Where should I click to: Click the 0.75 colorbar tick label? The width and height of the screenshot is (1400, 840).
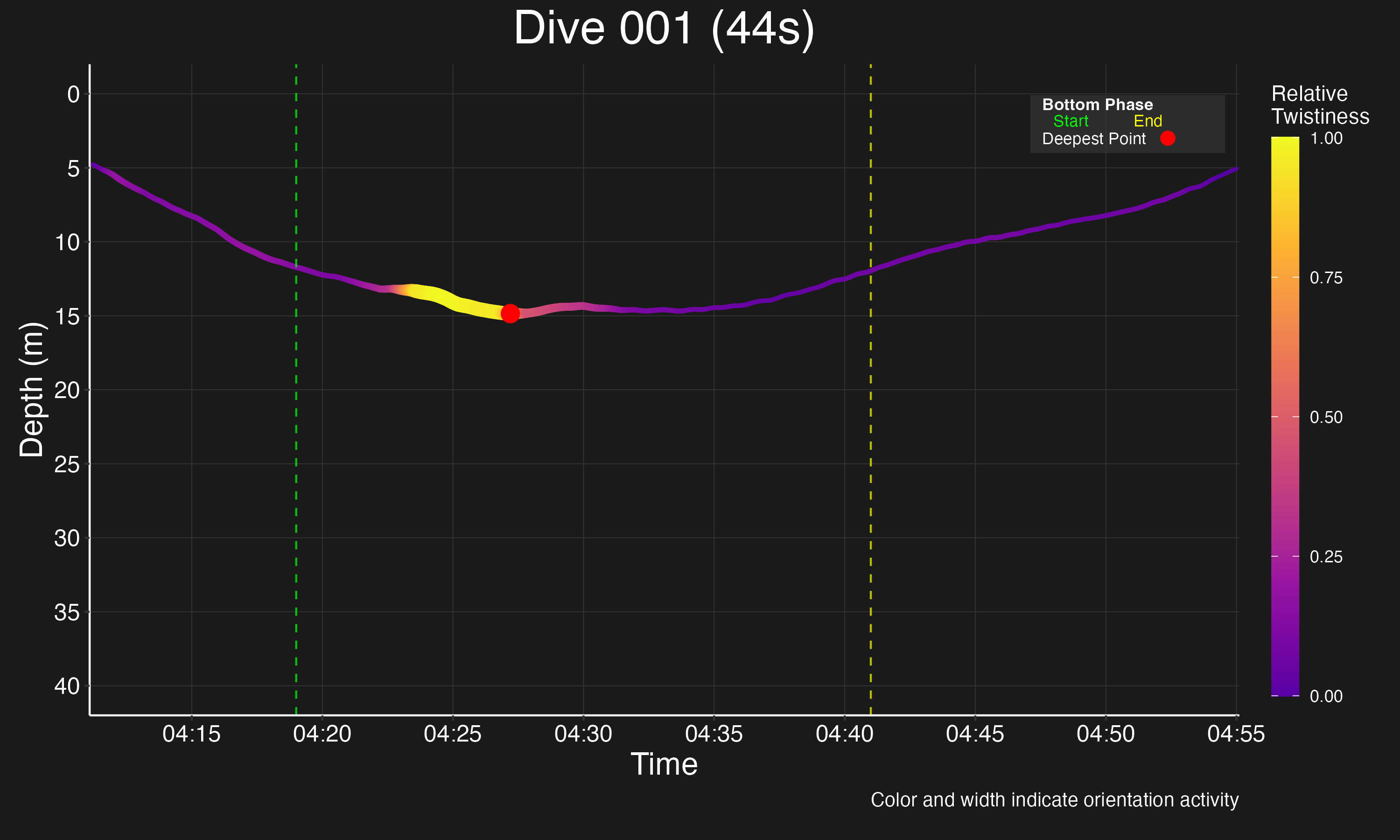click(x=1326, y=278)
